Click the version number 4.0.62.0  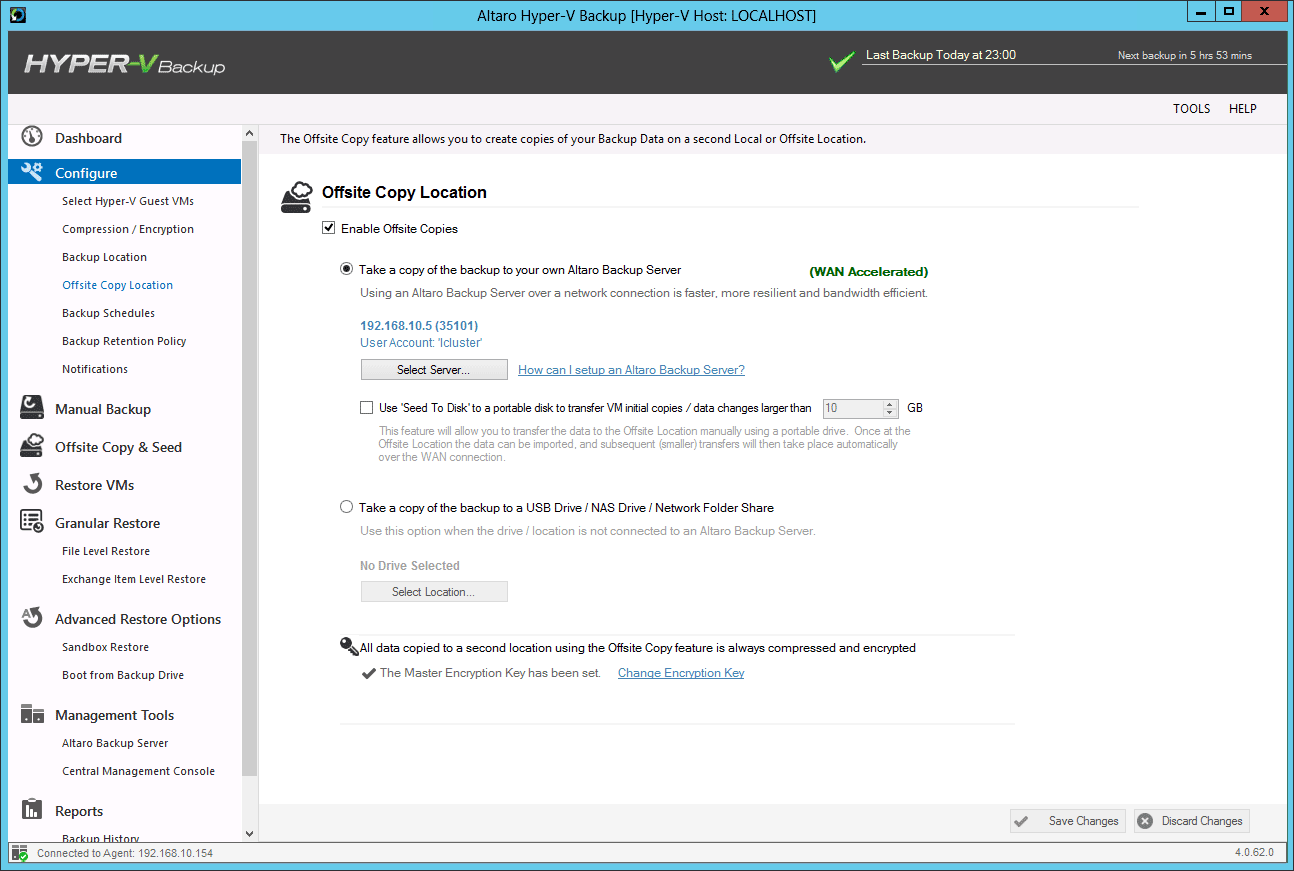pyautogui.click(x=1255, y=853)
